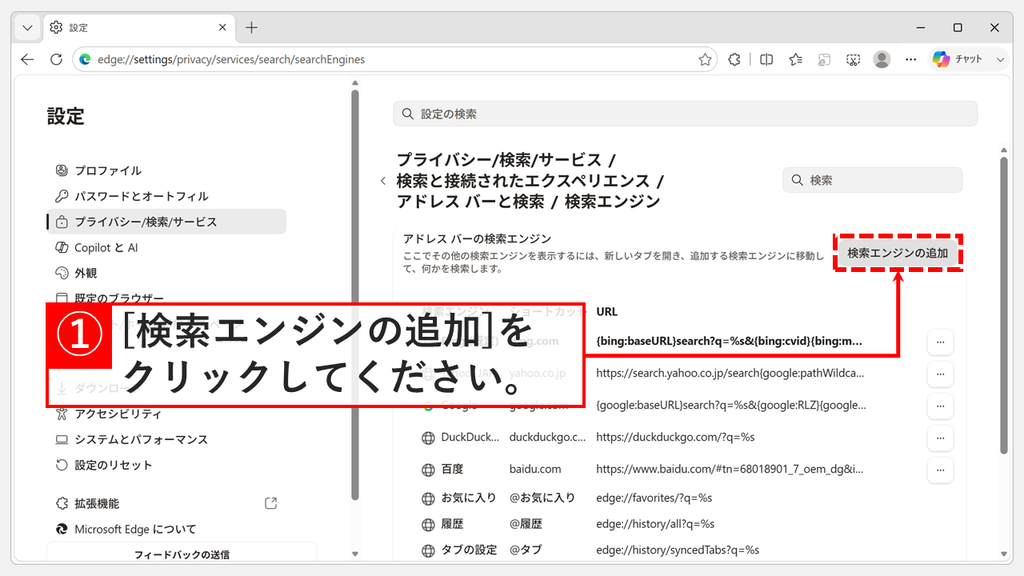Click the タブの設定 search engine name
The image size is (1024, 576).
[469, 550]
